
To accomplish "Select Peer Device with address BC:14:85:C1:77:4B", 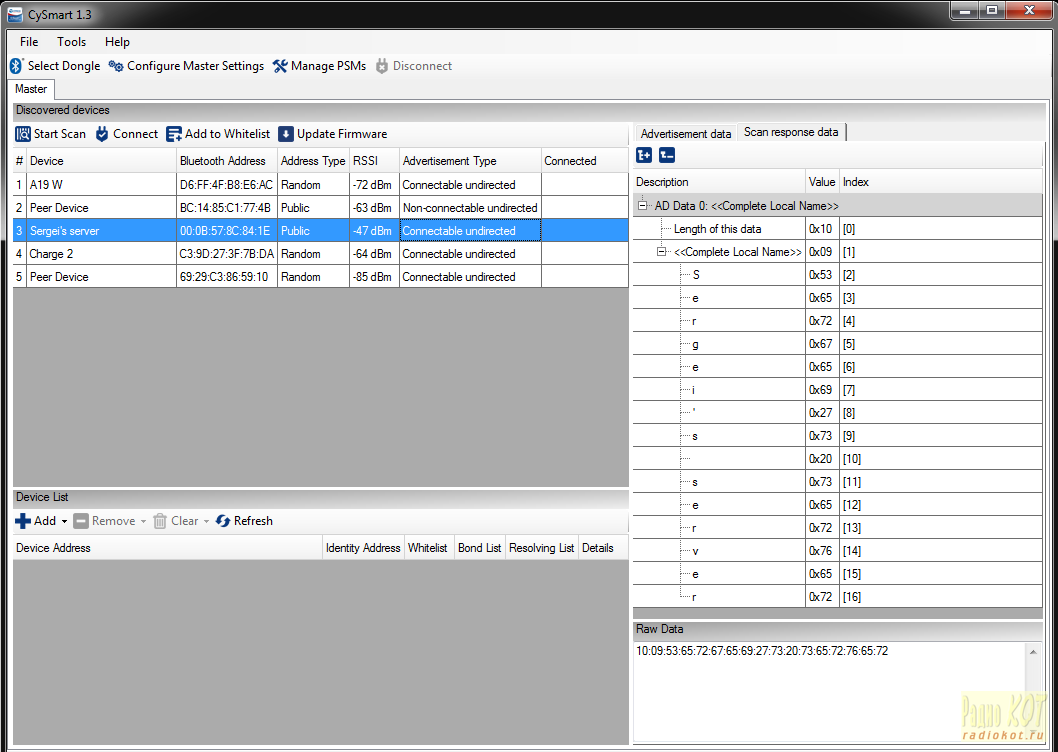I will [x=321, y=207].
